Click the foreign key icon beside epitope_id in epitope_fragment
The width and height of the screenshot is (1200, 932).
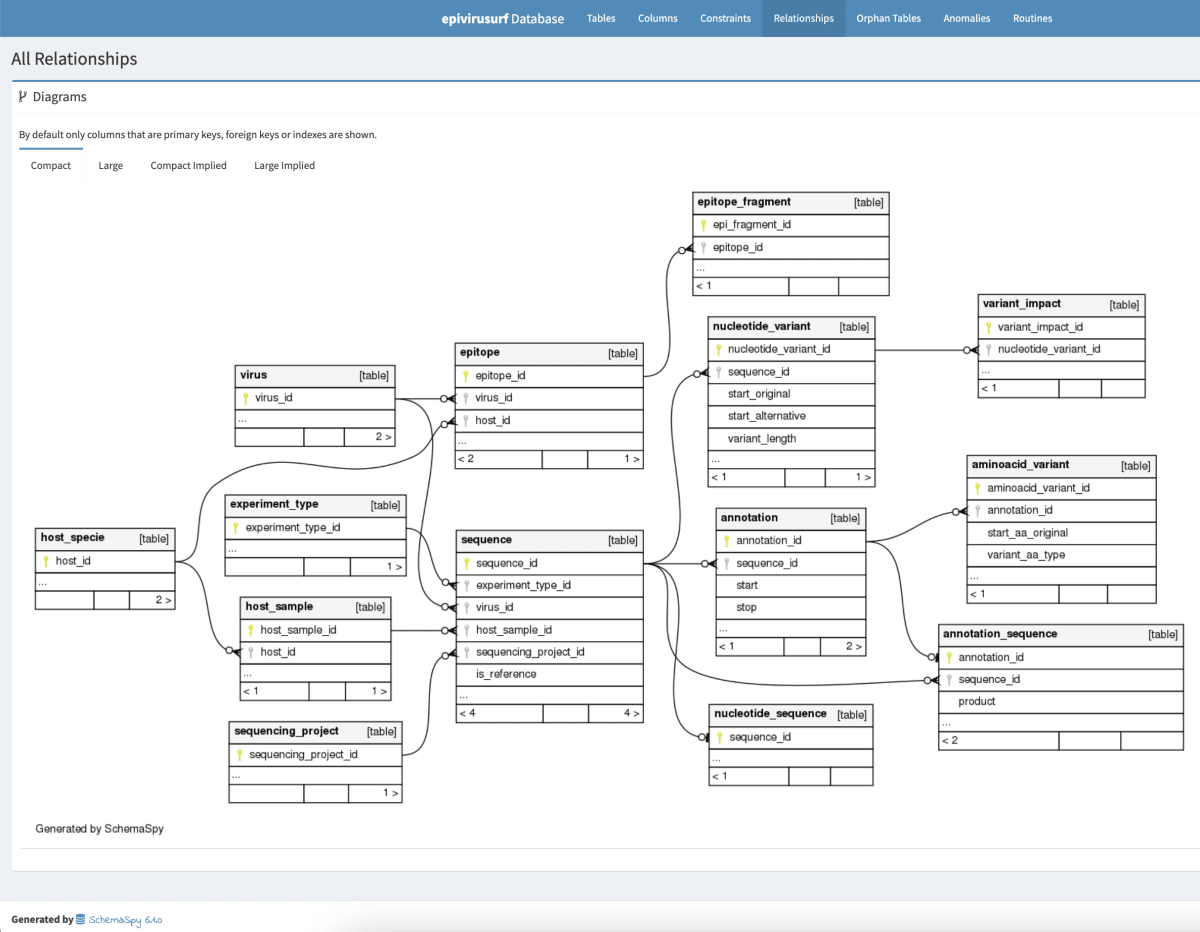(x=703, y=247)
